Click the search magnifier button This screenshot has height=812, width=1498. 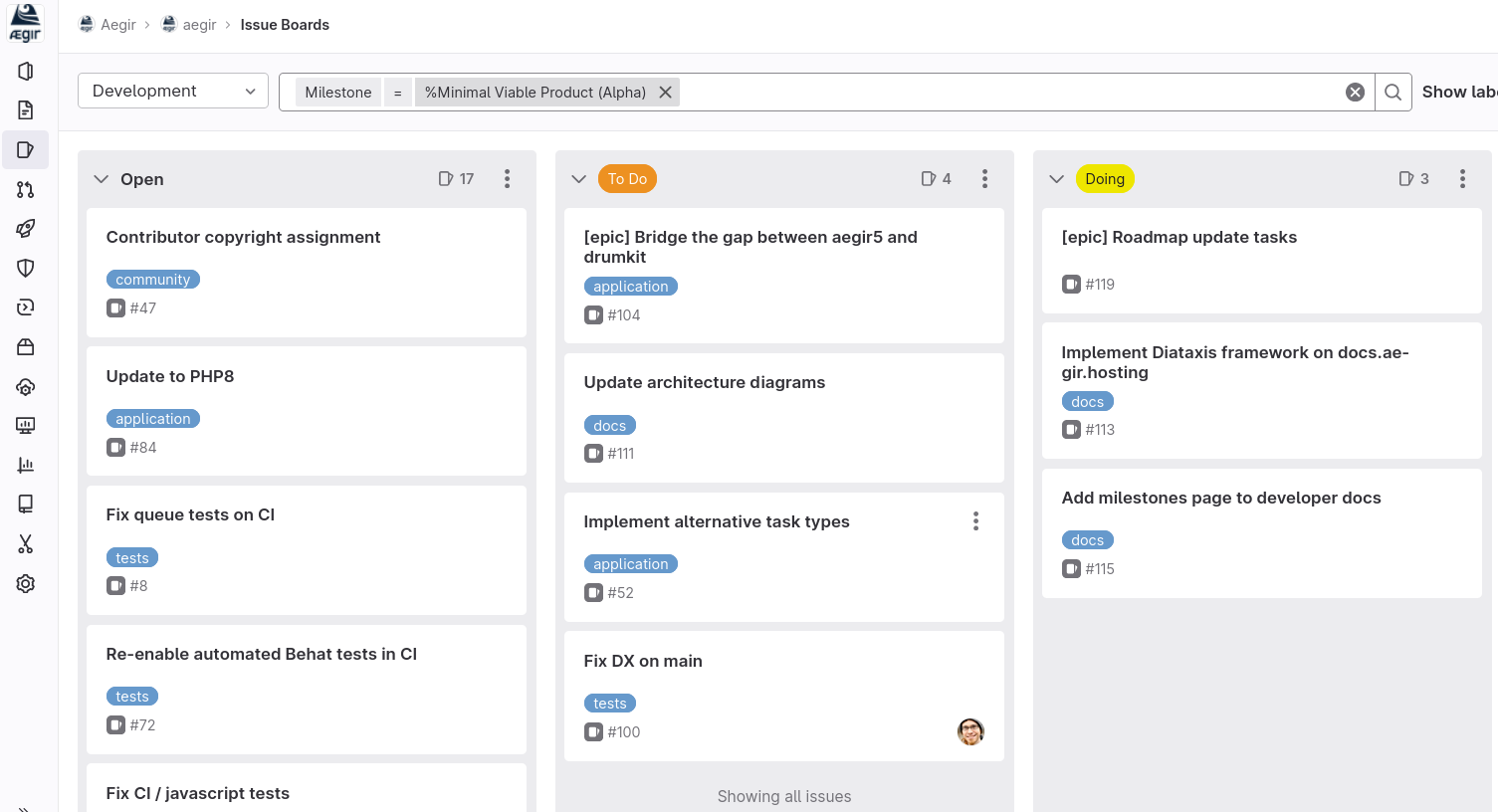[1392, 92]
